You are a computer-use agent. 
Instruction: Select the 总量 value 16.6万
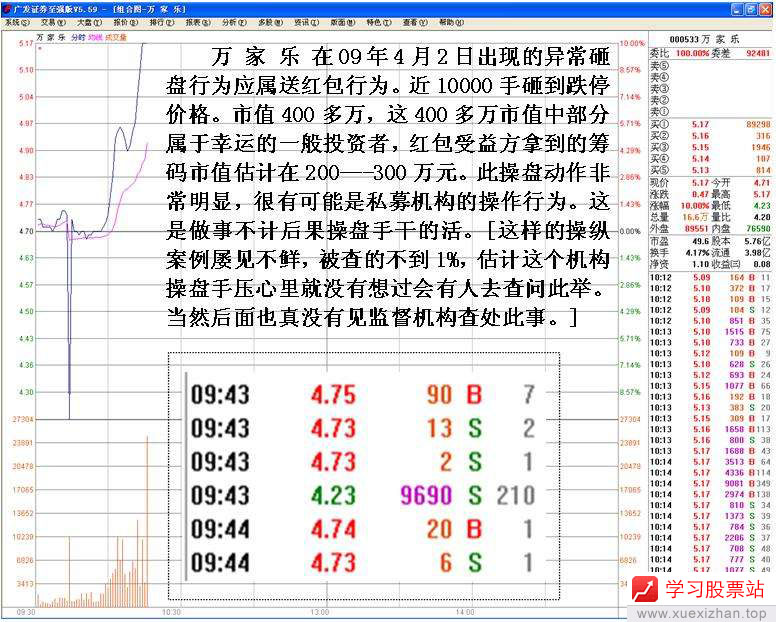coord(694,217)
